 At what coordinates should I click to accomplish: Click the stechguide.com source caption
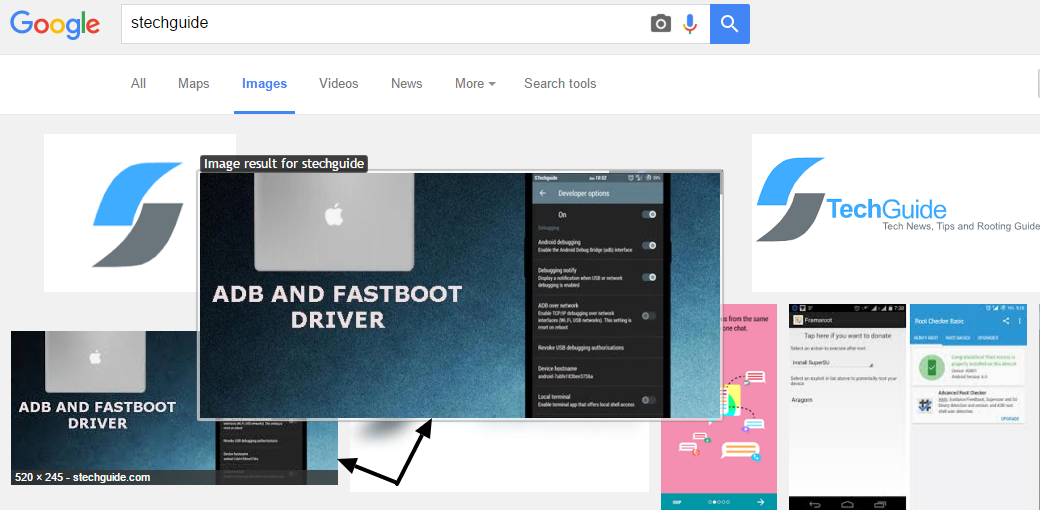point(83,477)
